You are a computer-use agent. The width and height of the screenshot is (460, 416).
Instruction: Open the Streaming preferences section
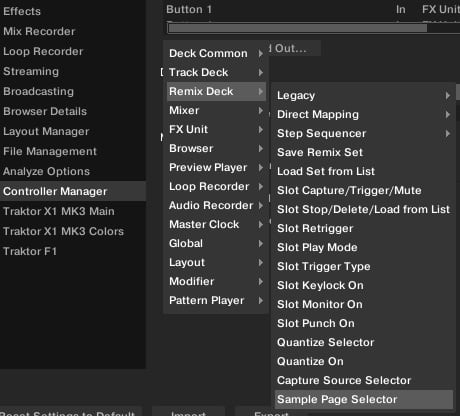[x=73, y=71]
